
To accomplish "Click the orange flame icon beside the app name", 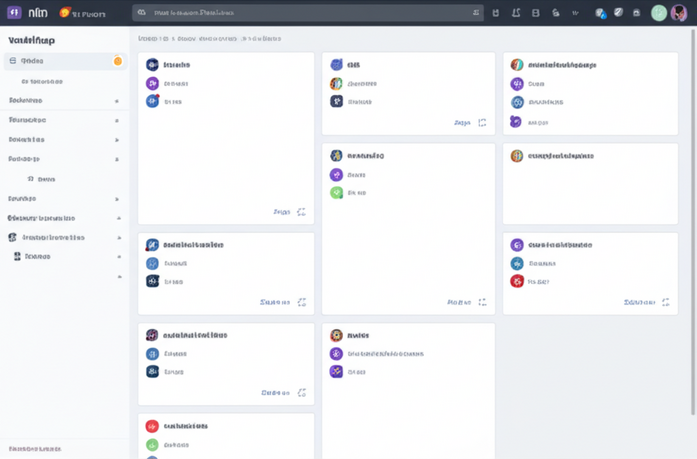I will point(65,12).
